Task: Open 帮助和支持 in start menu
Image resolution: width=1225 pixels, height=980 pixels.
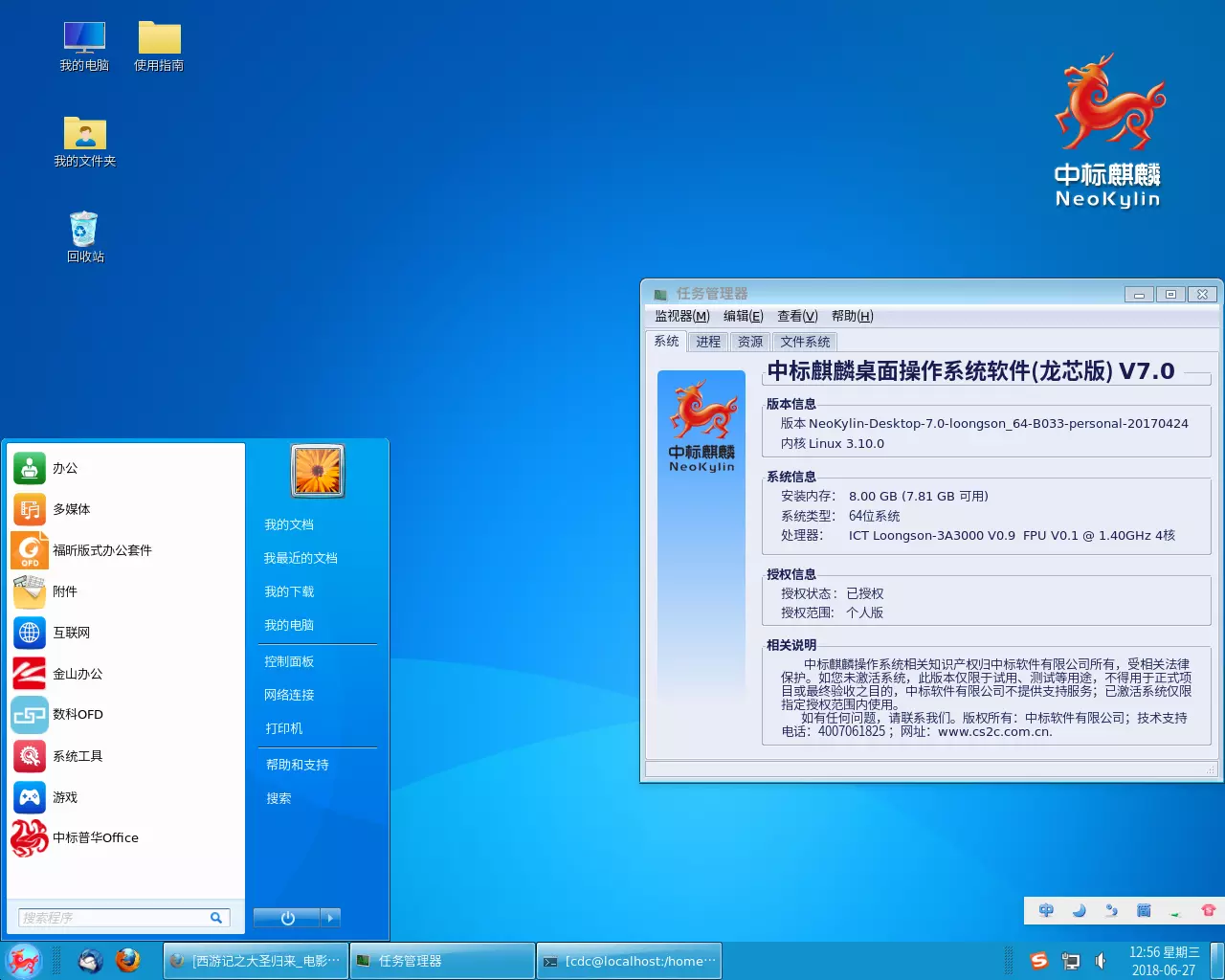Action: click(x=298, y=765)
